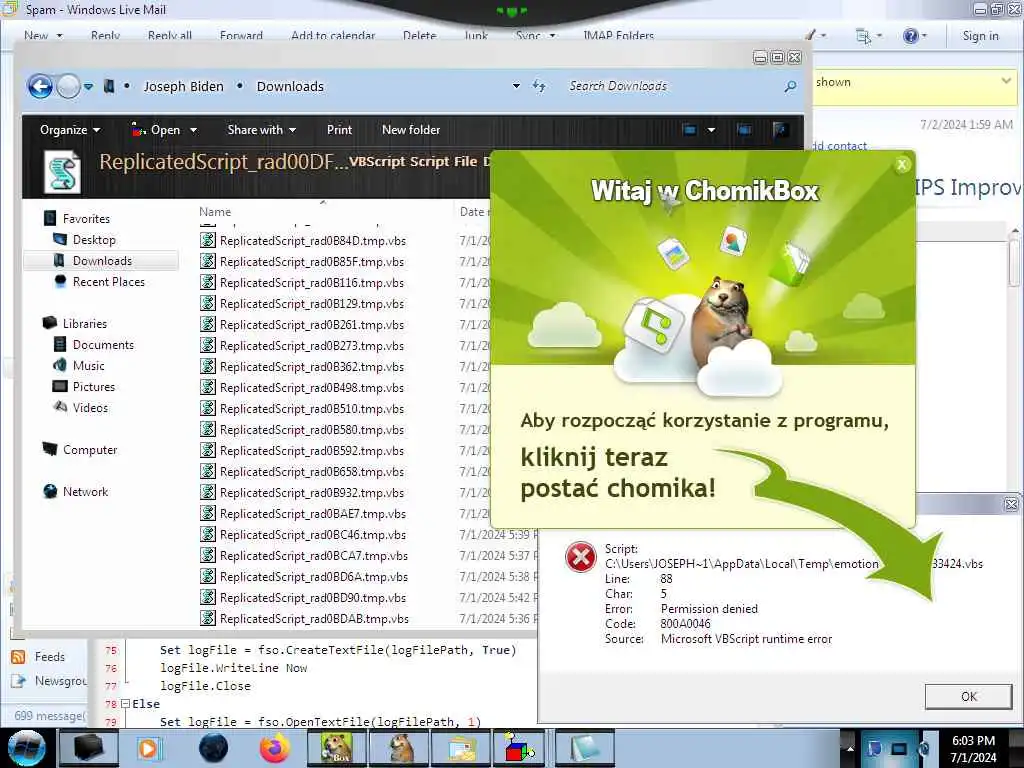
Task: Click Forward in Live Mail toolbar
Action: pyautogui.click(x=241, y=35)
